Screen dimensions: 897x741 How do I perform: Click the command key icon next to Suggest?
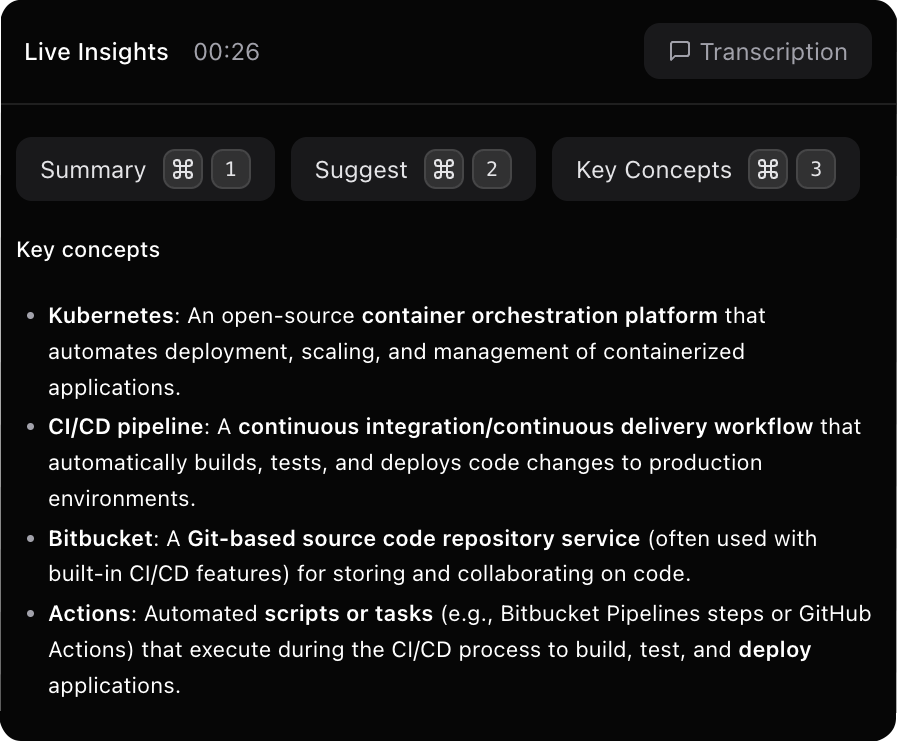click(444, 170)
